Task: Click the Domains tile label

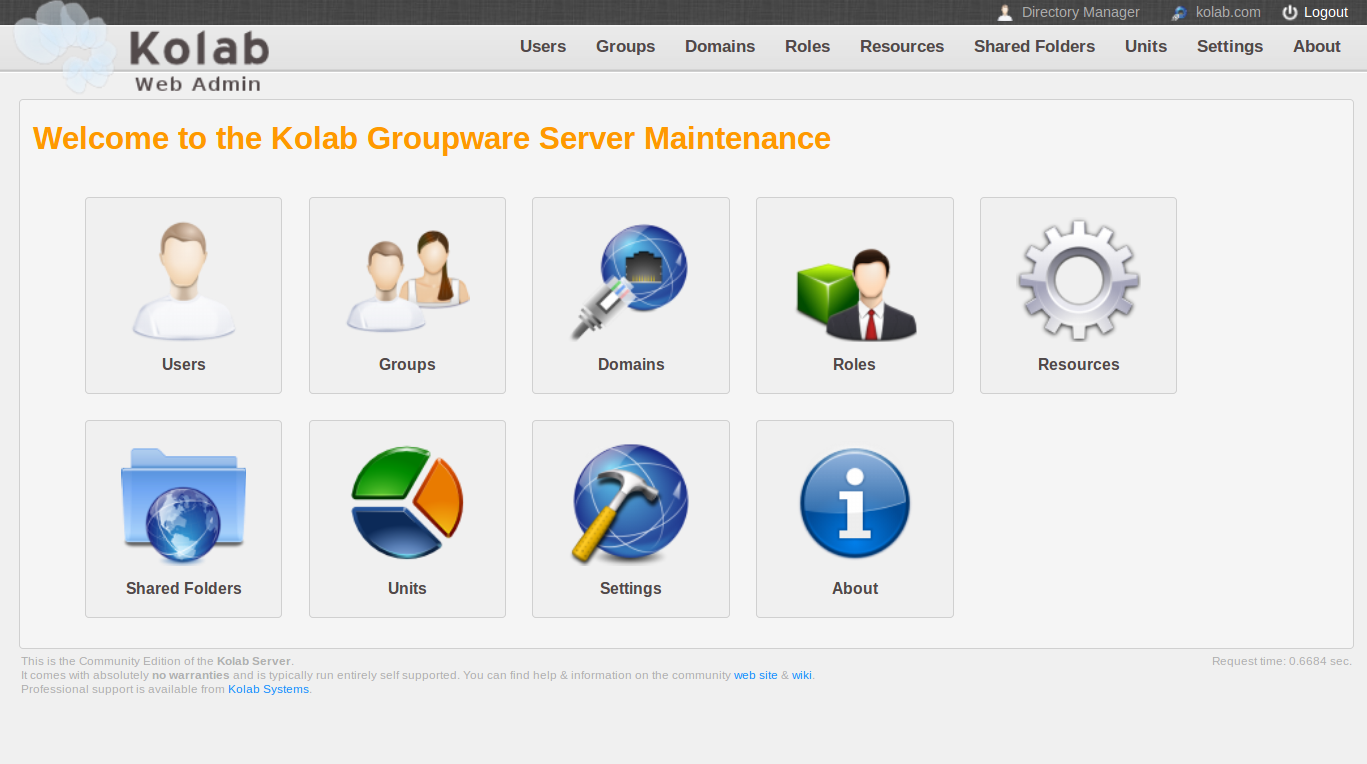Action: click(x=631, y=365)
